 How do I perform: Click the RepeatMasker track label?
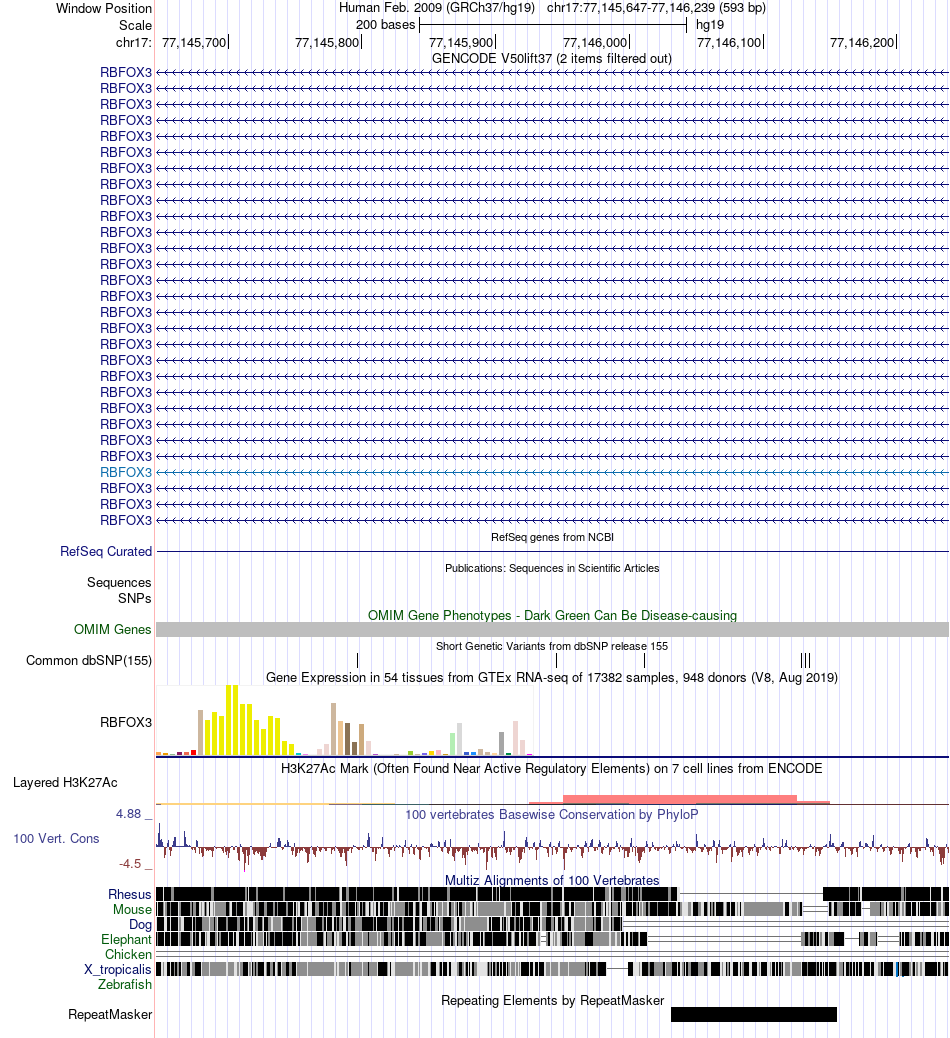click(x=110, y=1015)
